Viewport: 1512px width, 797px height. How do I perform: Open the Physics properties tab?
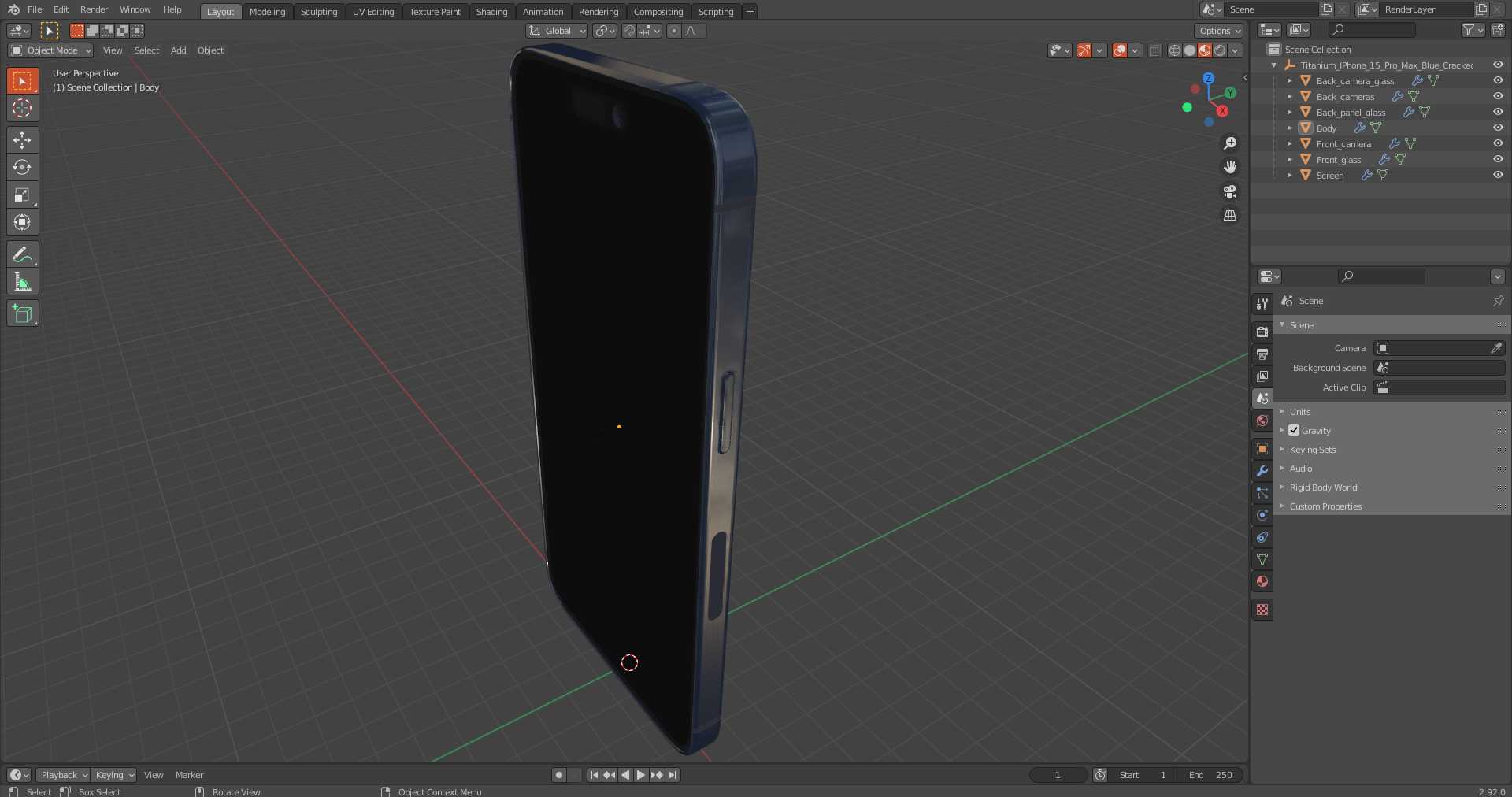pos(1262,515)
